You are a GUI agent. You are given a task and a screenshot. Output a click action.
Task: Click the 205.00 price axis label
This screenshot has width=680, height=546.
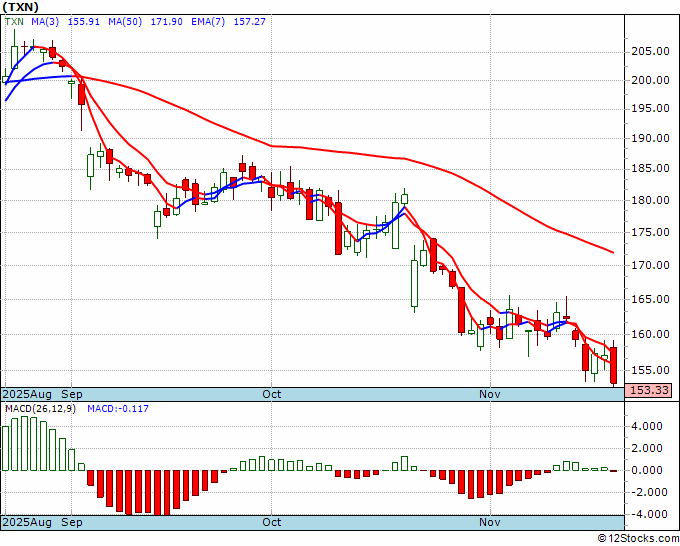[650, 52]
